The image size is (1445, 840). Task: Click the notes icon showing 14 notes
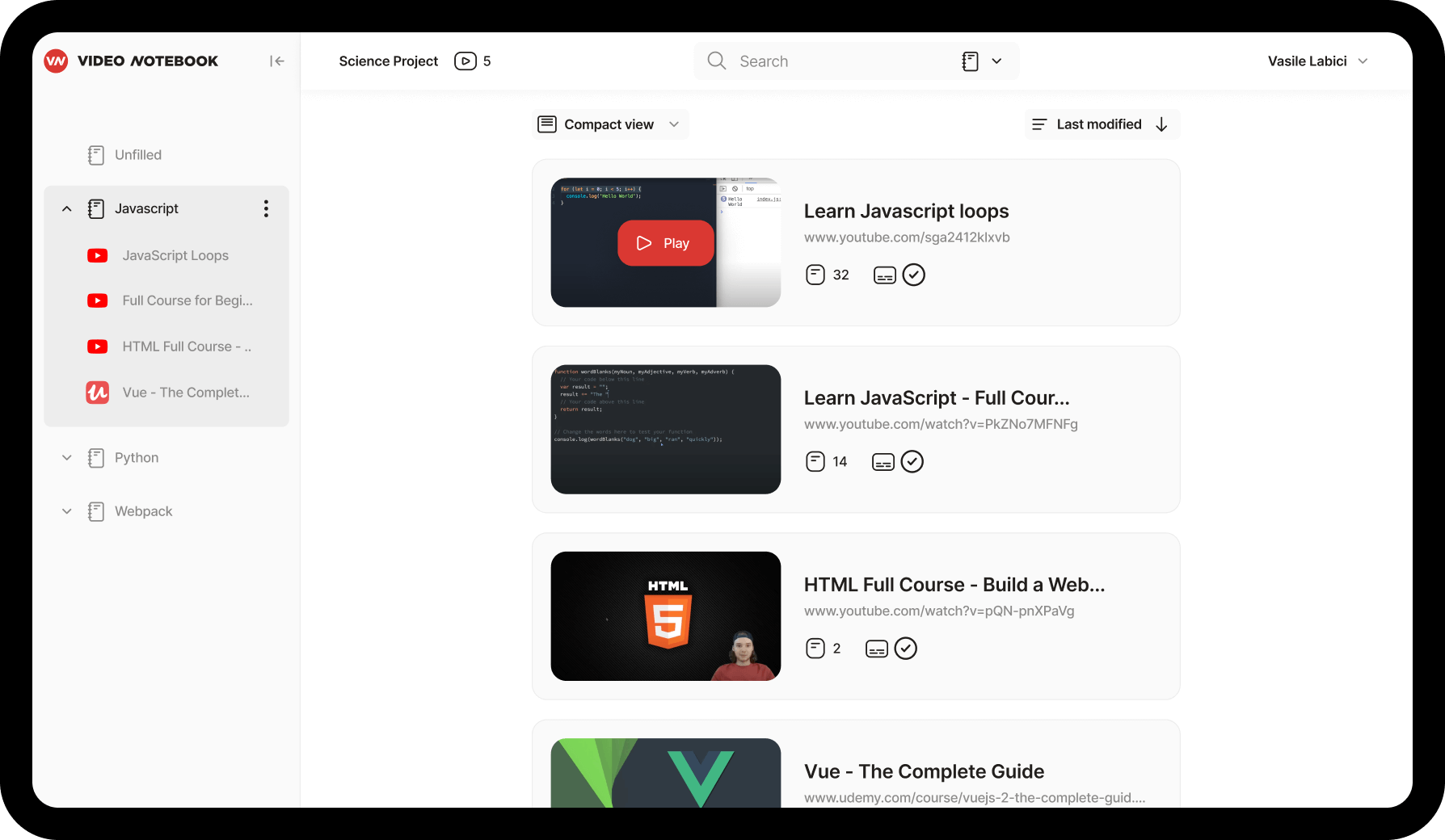[x=815, y=461]
